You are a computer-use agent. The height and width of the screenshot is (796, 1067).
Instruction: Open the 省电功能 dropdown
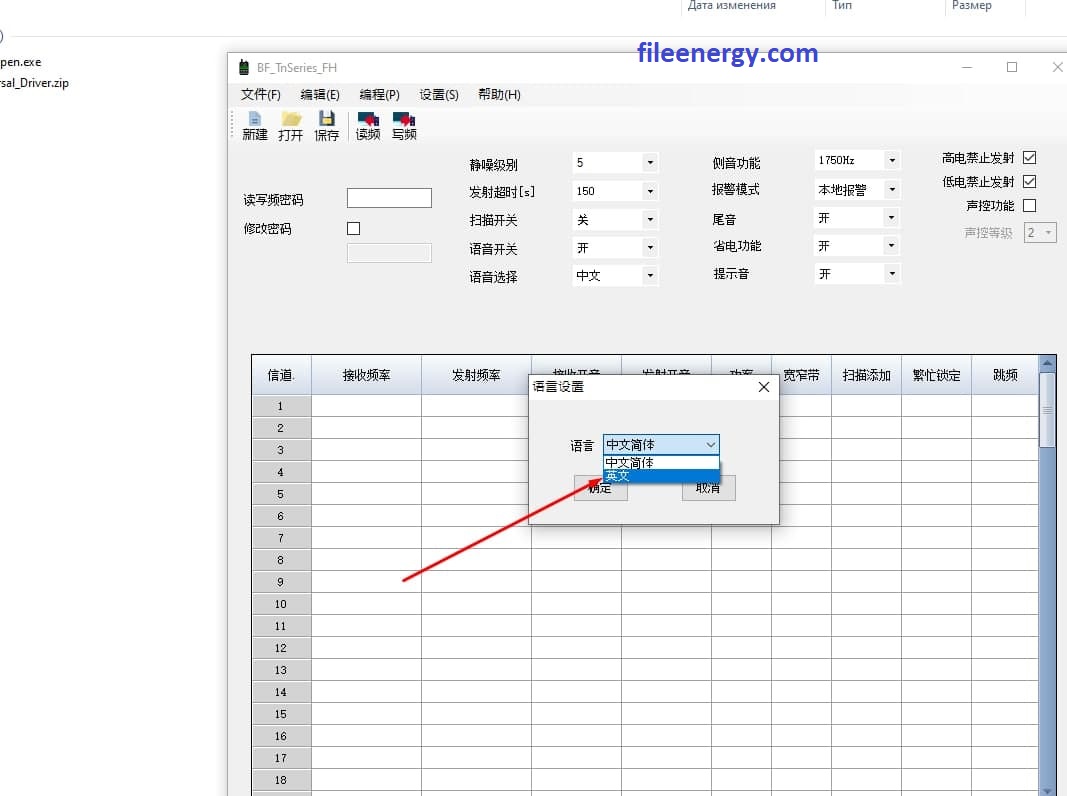click(857, 246)
